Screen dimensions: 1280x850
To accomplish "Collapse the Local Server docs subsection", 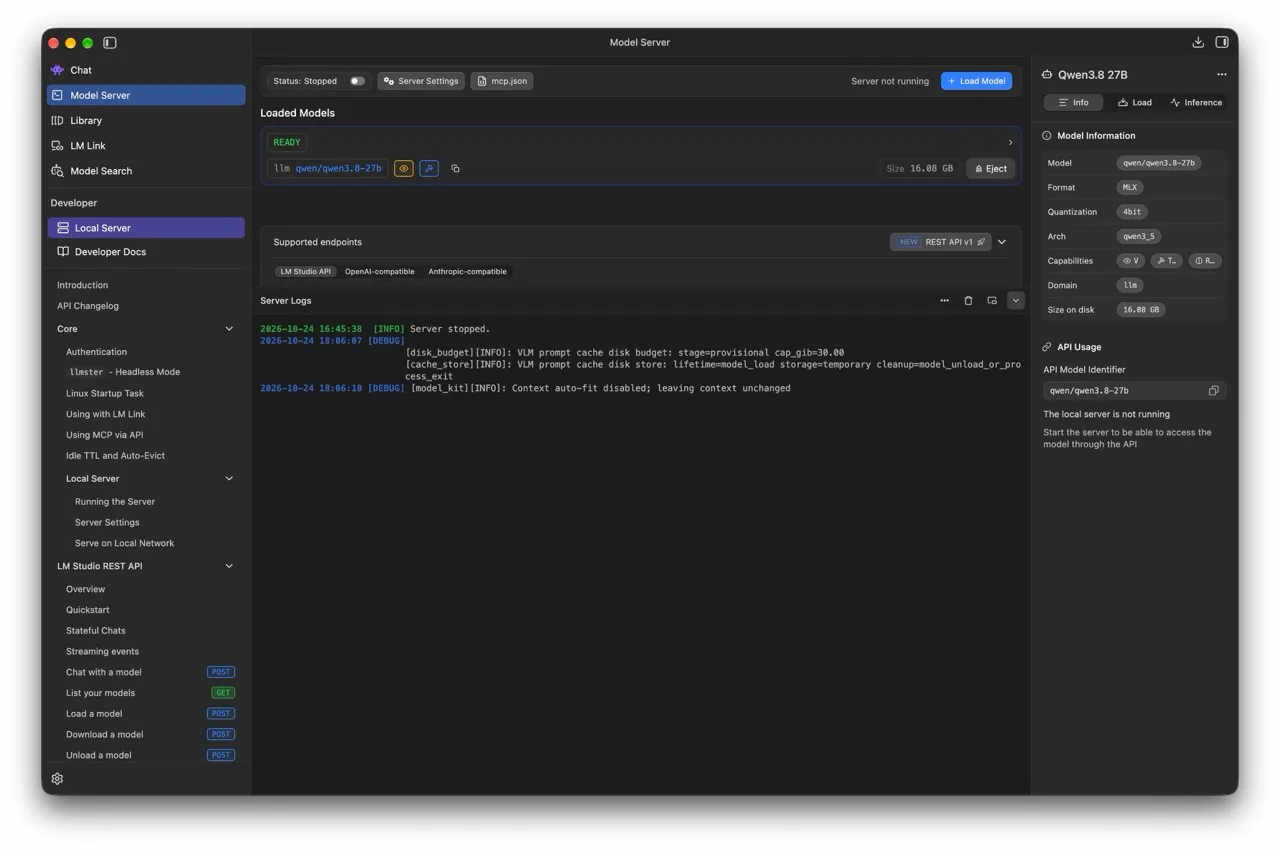I will [229, 479].
